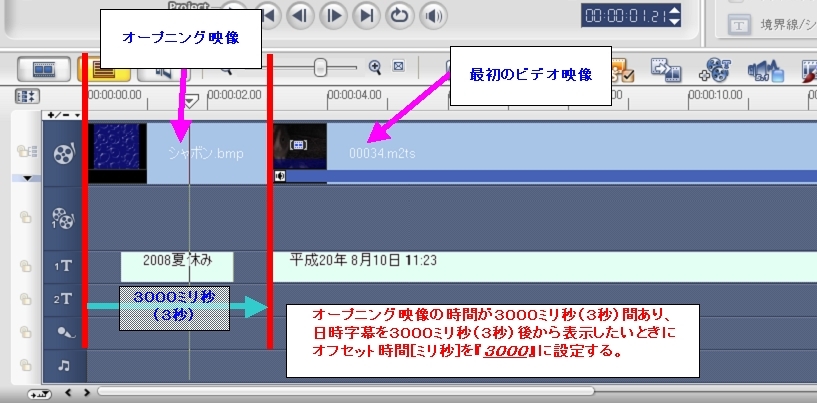Select the Title track 2T button

coord(64,299)
